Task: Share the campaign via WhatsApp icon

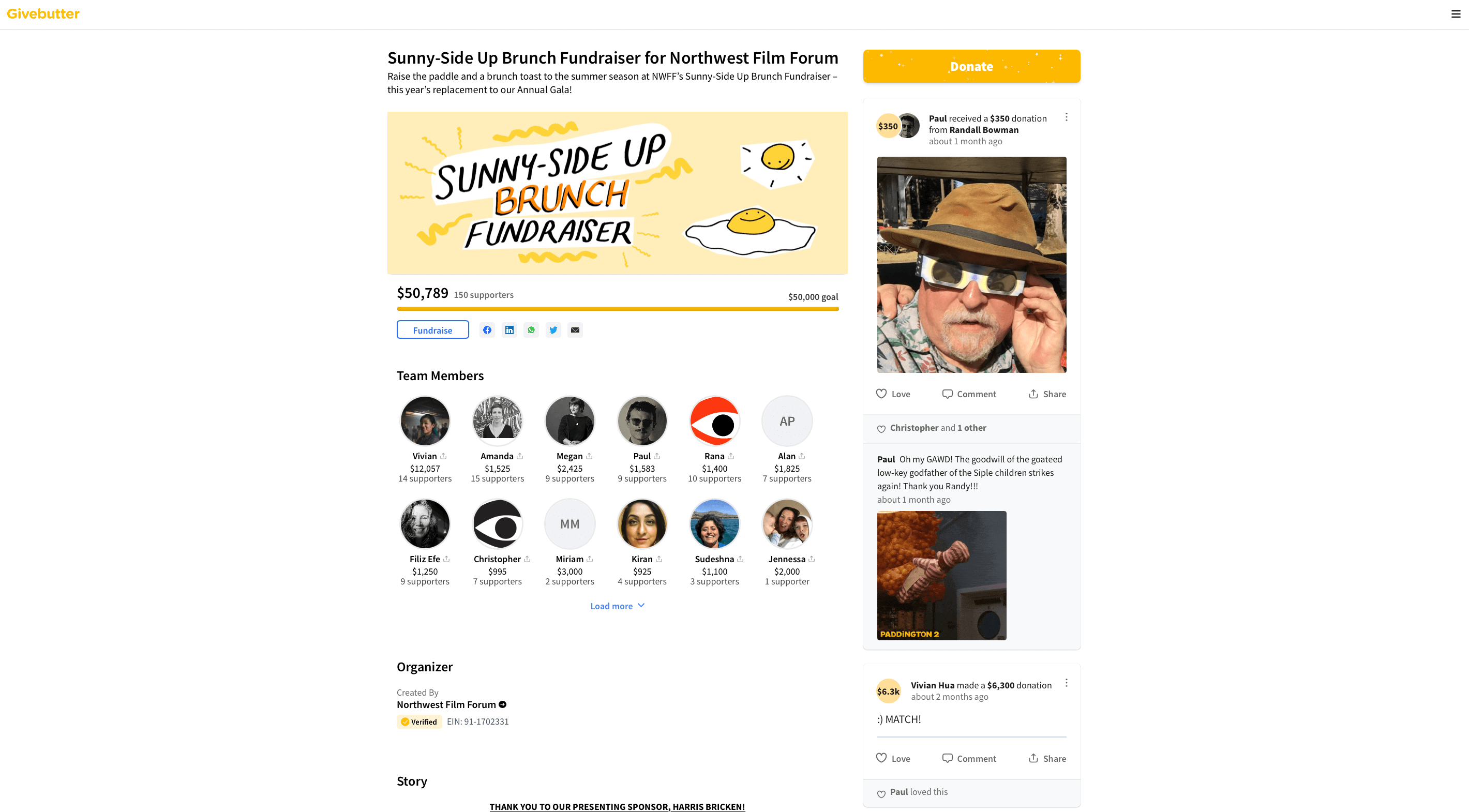Action: [531, 329]
